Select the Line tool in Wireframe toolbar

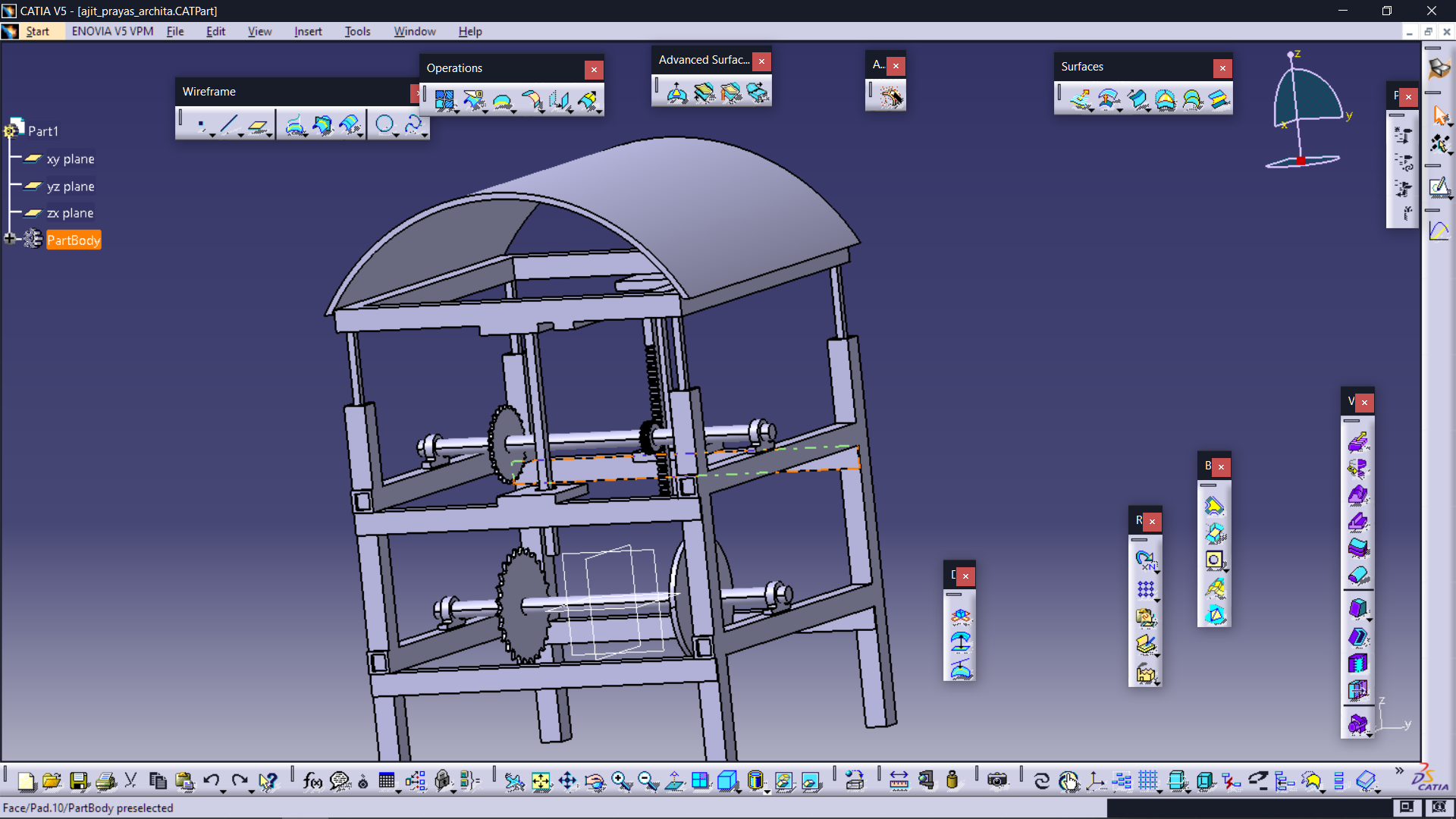[x=229, y=124]
